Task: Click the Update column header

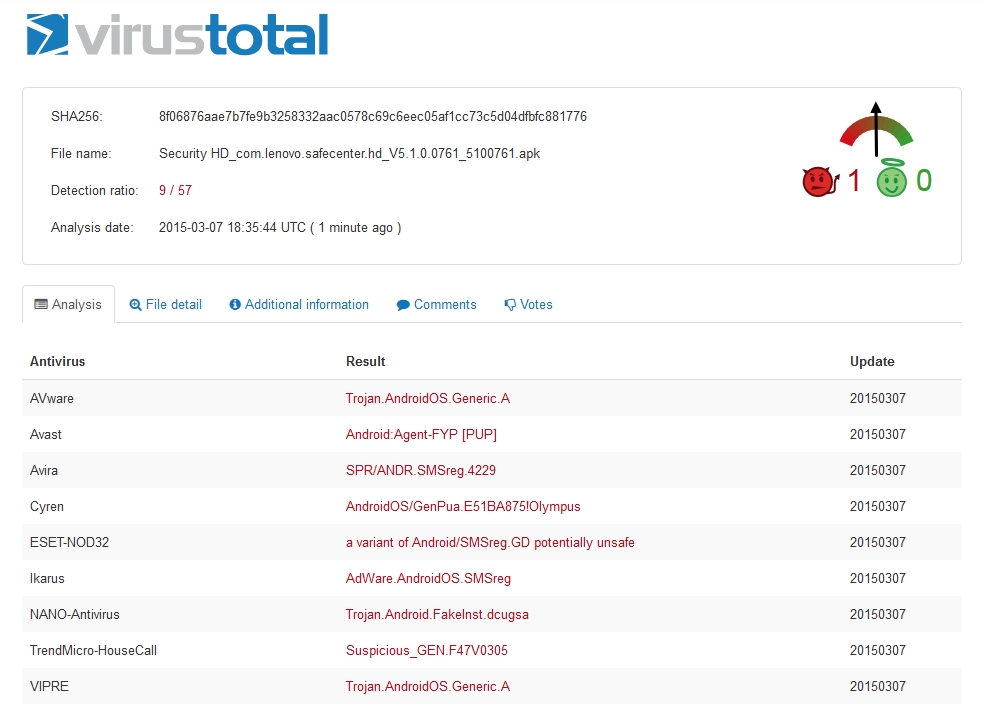Action: (x=872, y=361)
